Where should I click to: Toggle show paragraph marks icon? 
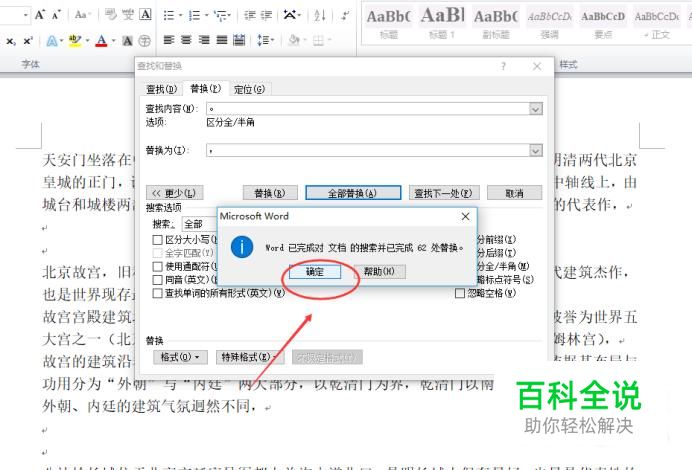[345, 15]
